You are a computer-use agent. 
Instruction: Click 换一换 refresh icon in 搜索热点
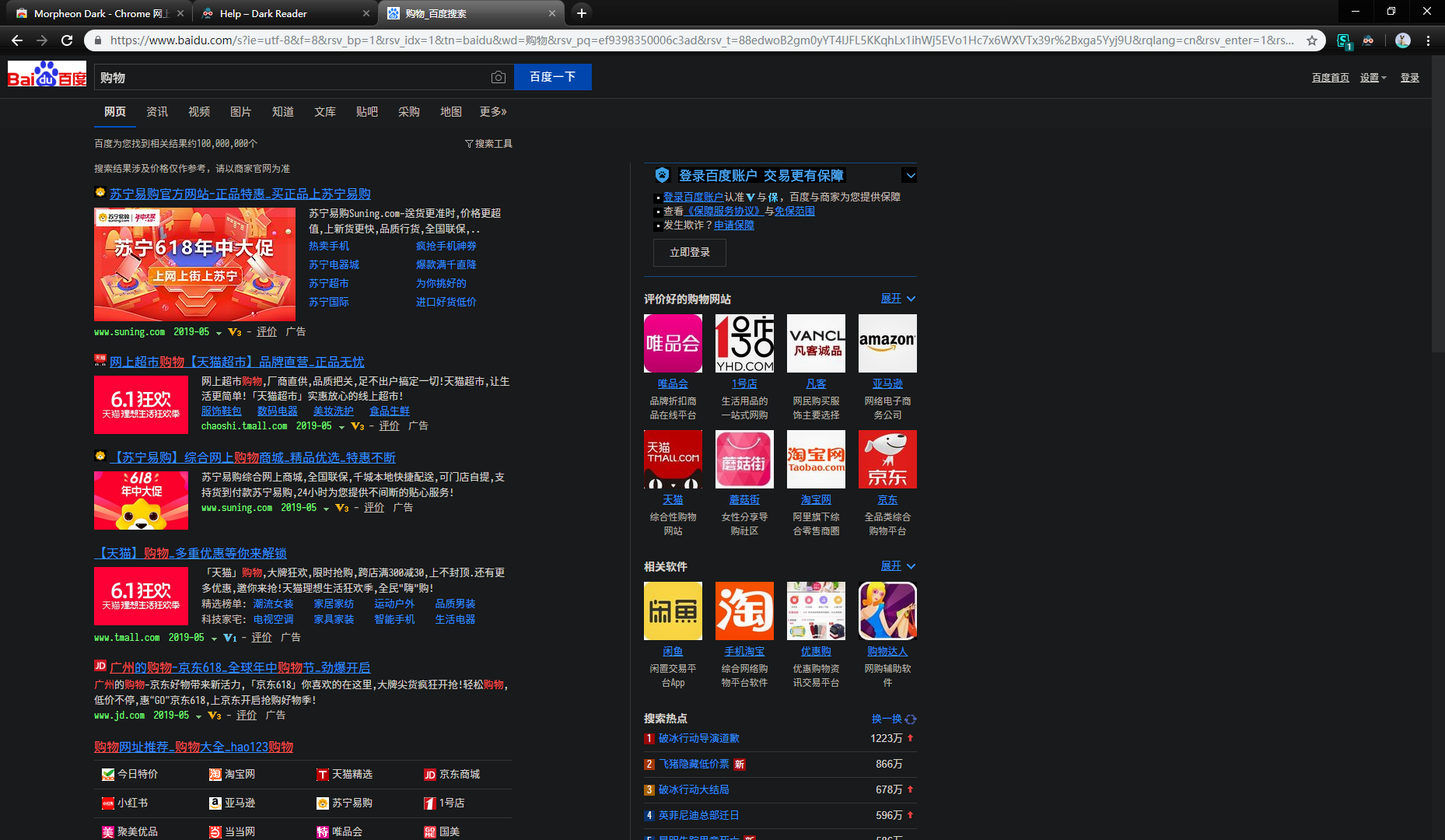[x=911, y=719]
